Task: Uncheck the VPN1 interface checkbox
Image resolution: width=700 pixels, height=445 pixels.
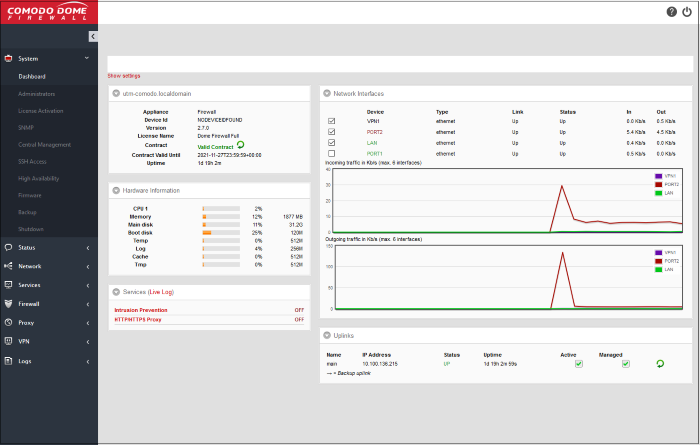Action: tap(331, 121)
